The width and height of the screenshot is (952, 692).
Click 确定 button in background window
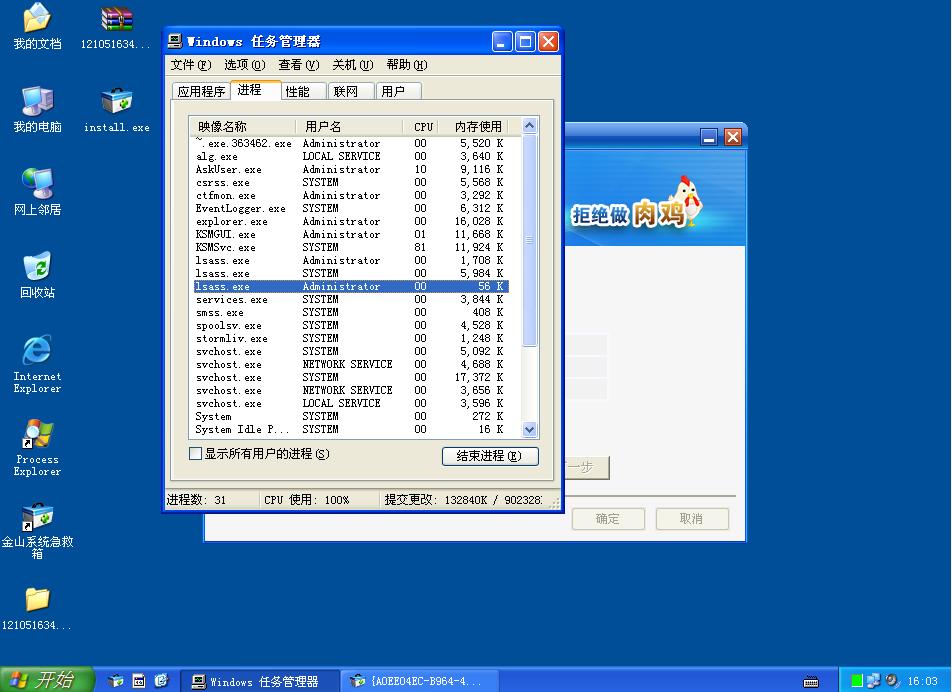tap(608, 519)
